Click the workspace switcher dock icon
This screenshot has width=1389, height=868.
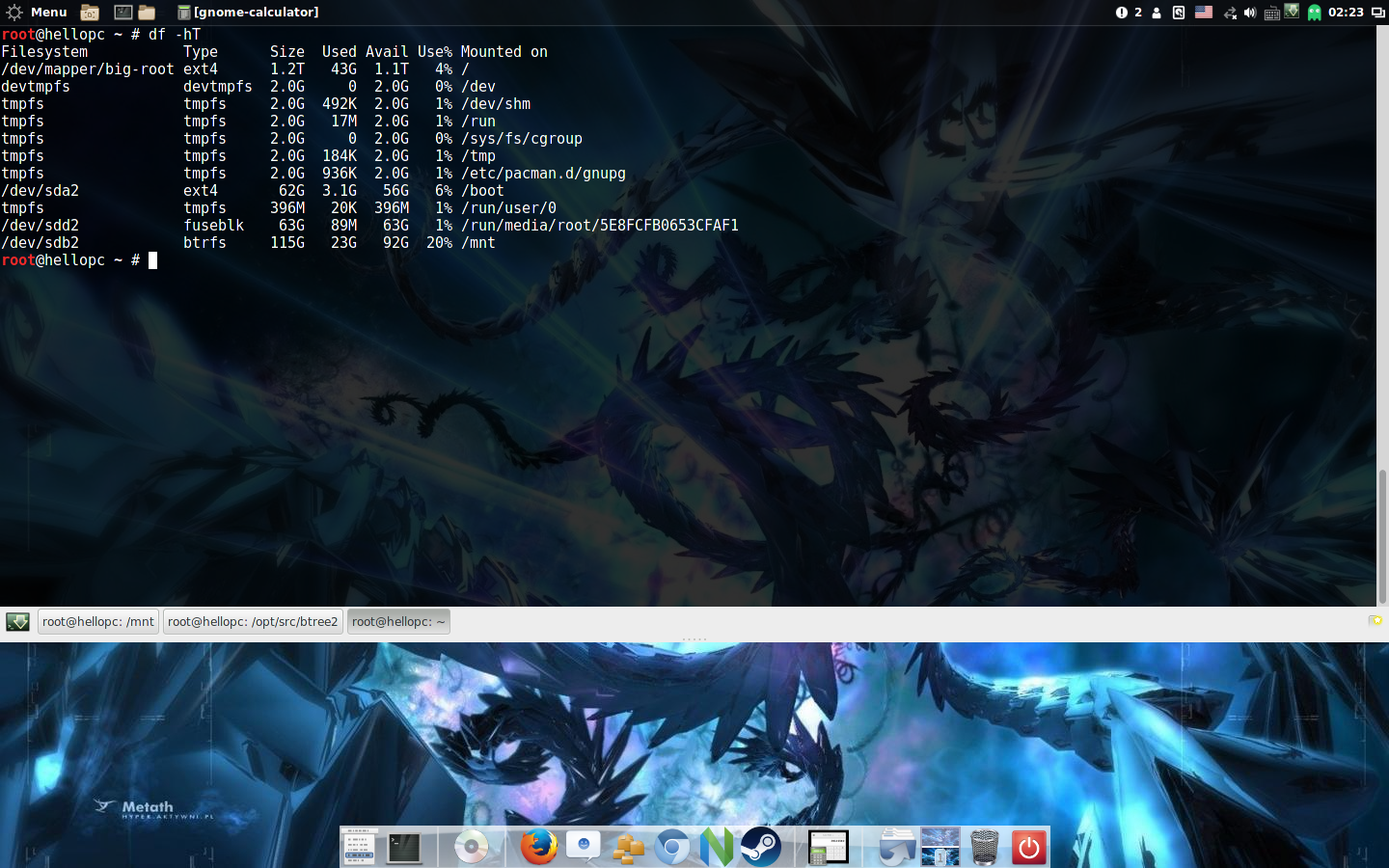point(940,847)
